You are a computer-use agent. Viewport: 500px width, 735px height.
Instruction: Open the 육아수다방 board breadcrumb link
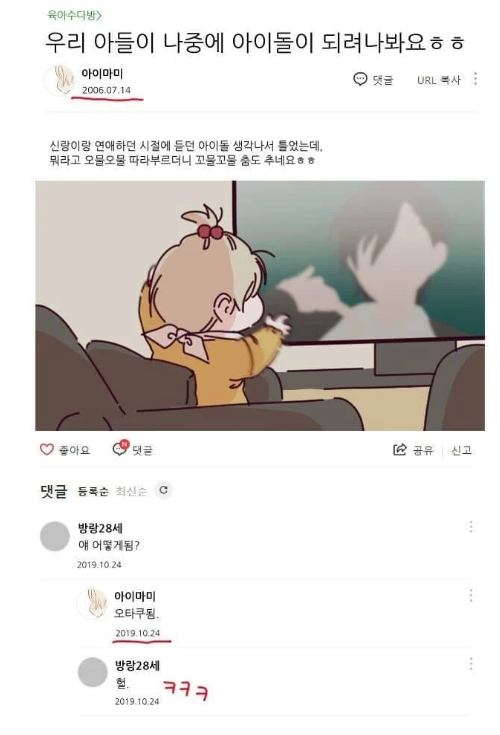[75, 15]
